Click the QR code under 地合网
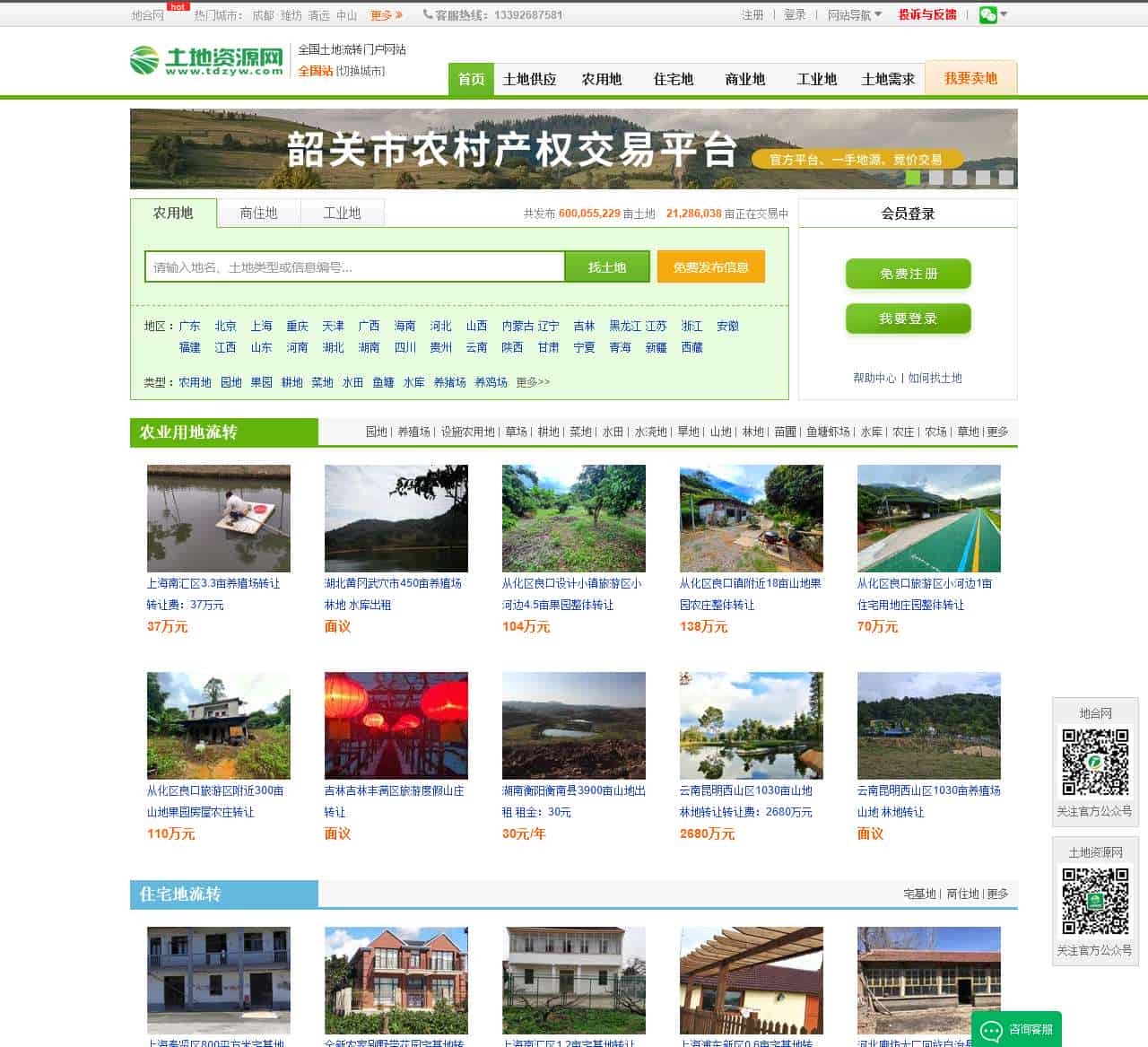 click(x=1095, y=762)
